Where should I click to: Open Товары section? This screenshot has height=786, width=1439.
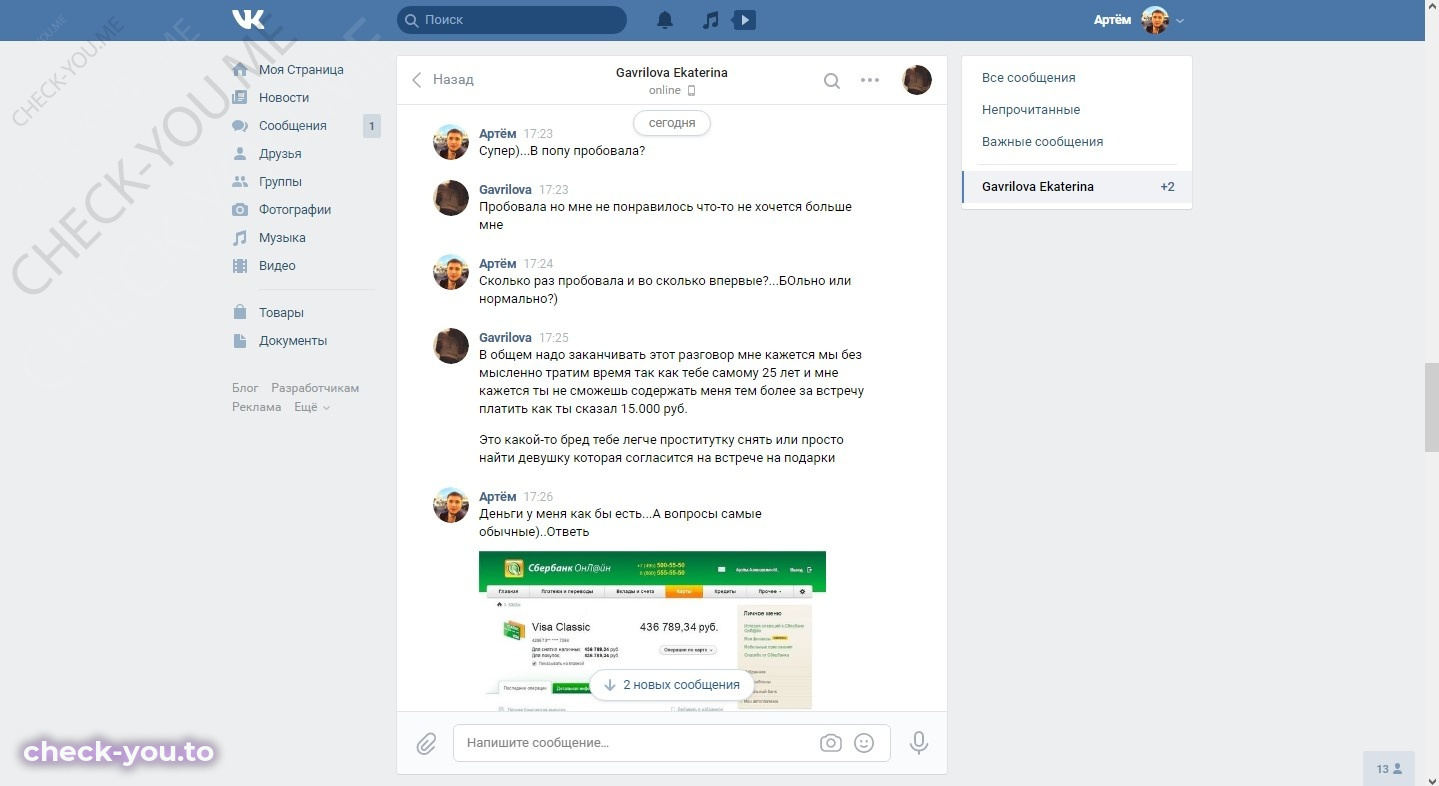coord(281,313)
